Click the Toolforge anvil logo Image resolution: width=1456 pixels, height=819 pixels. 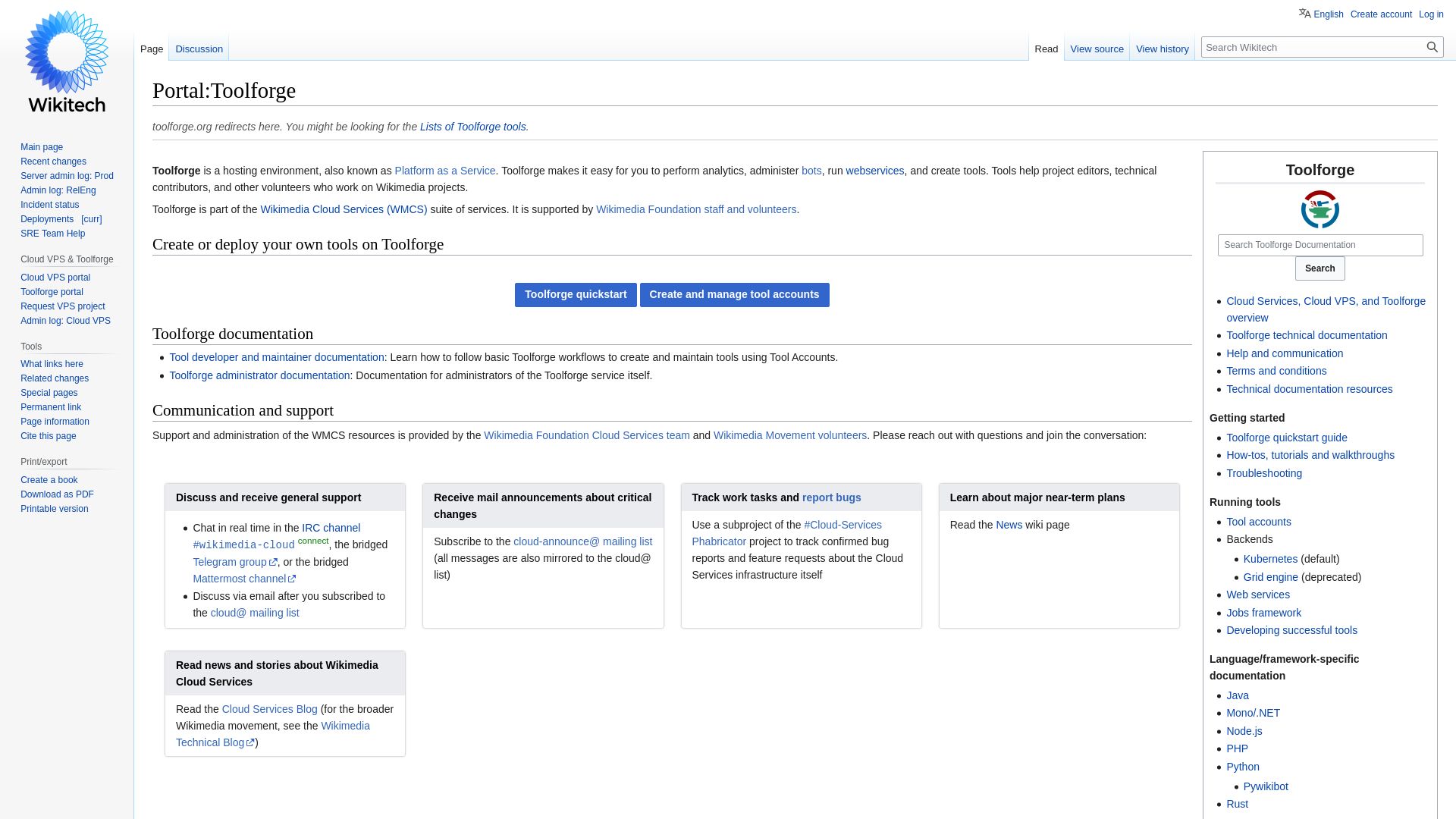[x=1319, y=209]
